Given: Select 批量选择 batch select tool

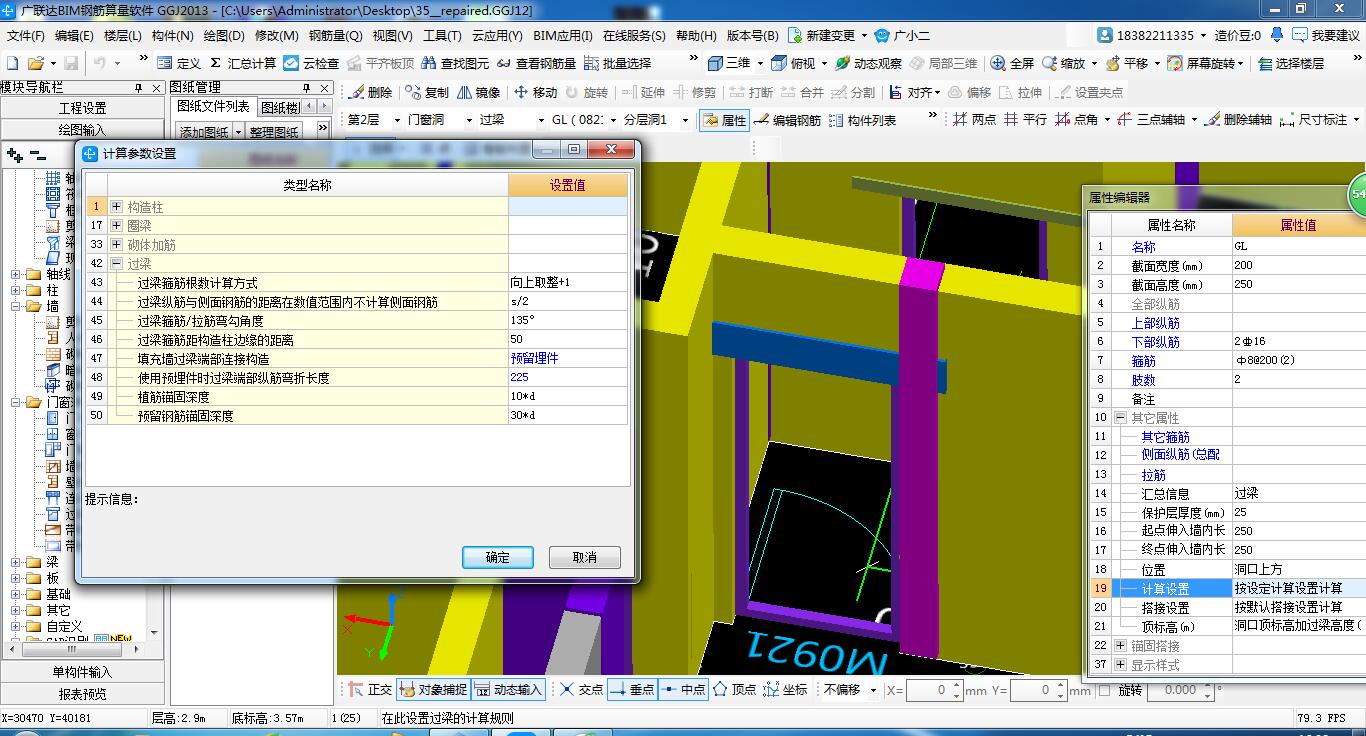Looking at the screenshot, I should [x=617, y=63].
